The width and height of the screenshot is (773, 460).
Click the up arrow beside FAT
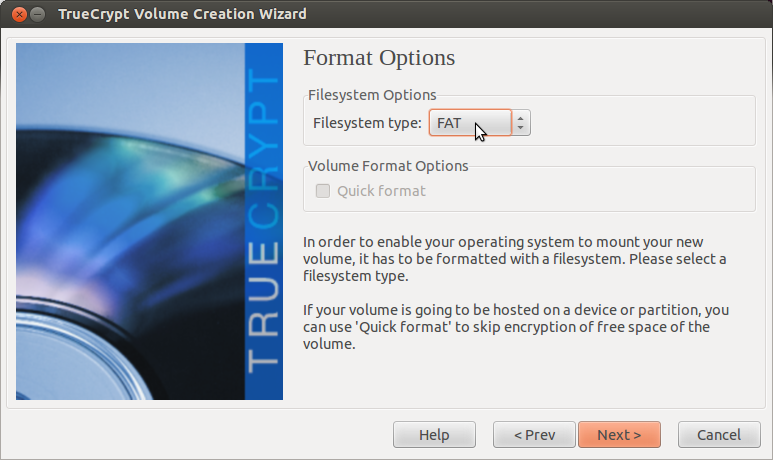click(521, 117)
